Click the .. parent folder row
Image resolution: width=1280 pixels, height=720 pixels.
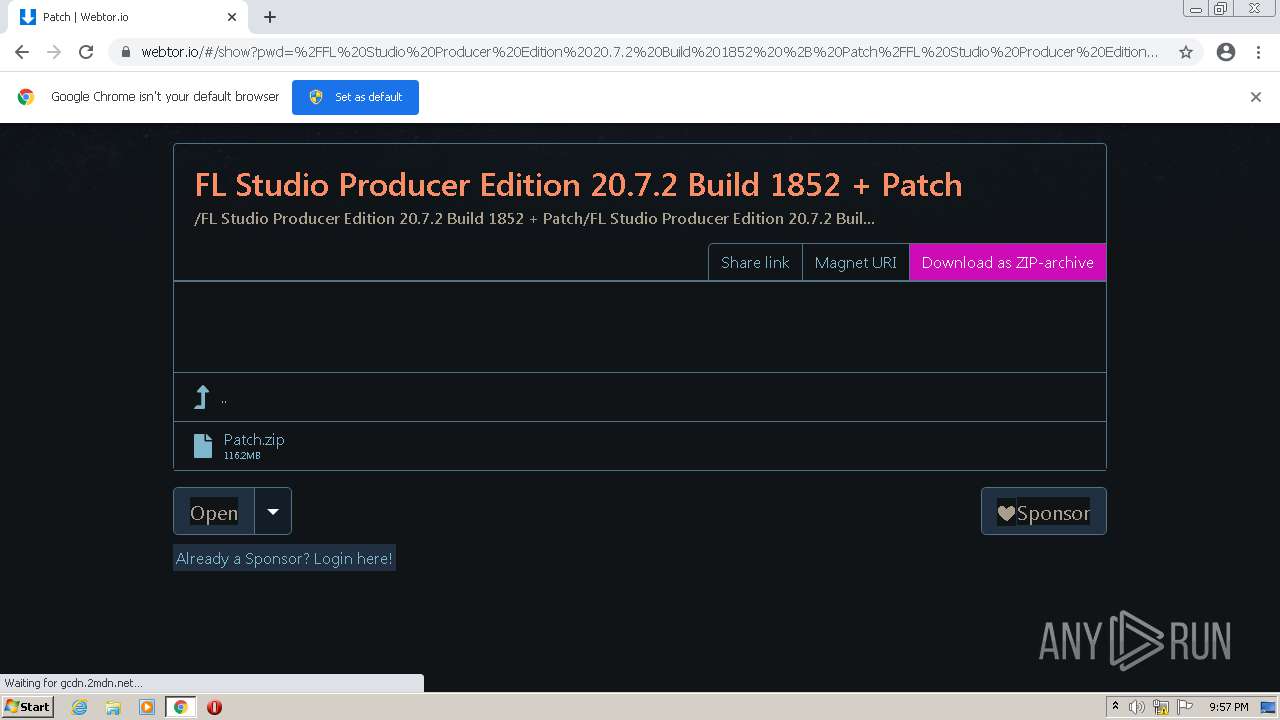tap(640, 397)
